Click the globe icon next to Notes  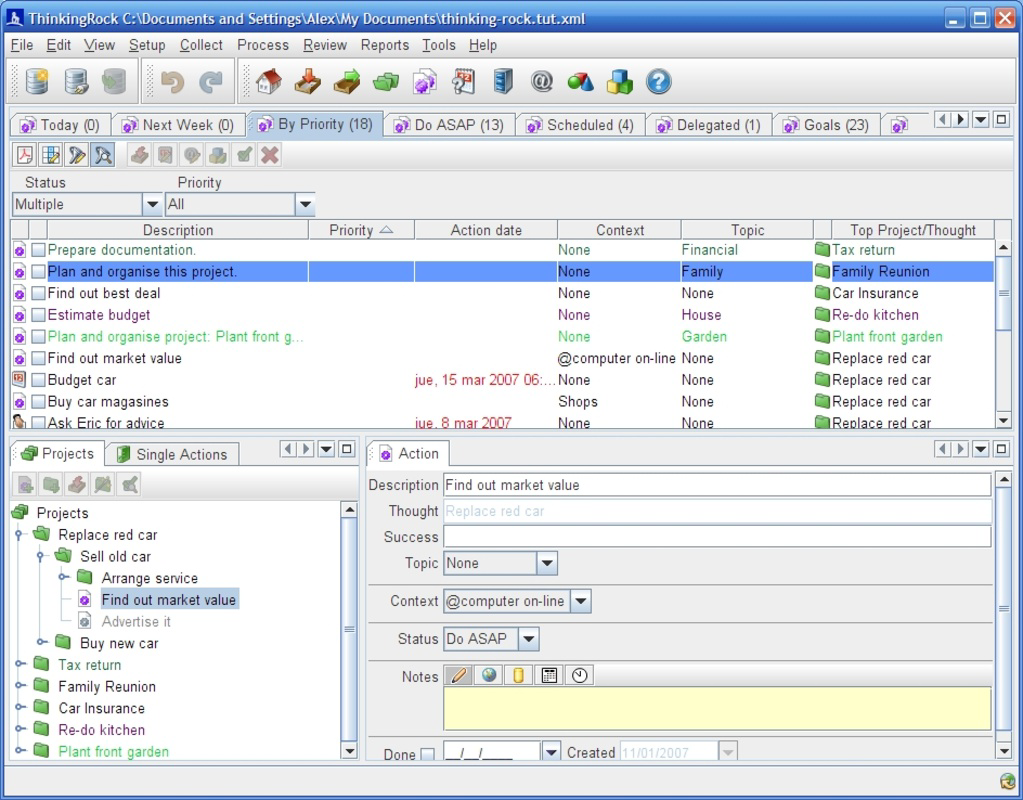point(488,676)
